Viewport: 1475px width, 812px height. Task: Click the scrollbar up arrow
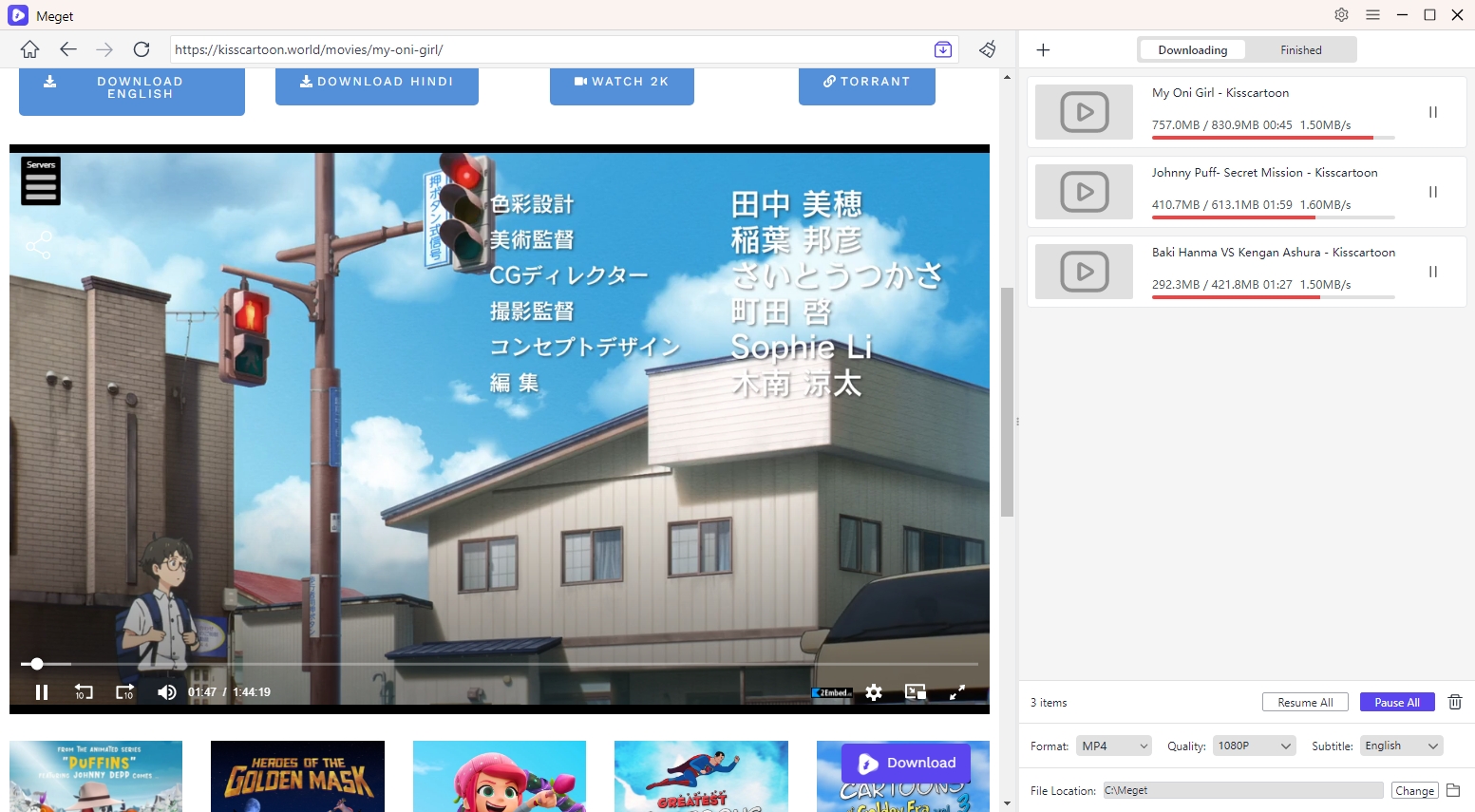[1007, 77]
